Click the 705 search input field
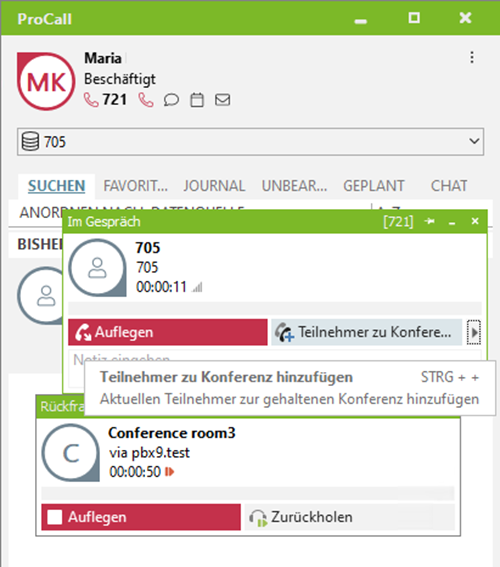500x567 pixels. [x=250, y=141]
